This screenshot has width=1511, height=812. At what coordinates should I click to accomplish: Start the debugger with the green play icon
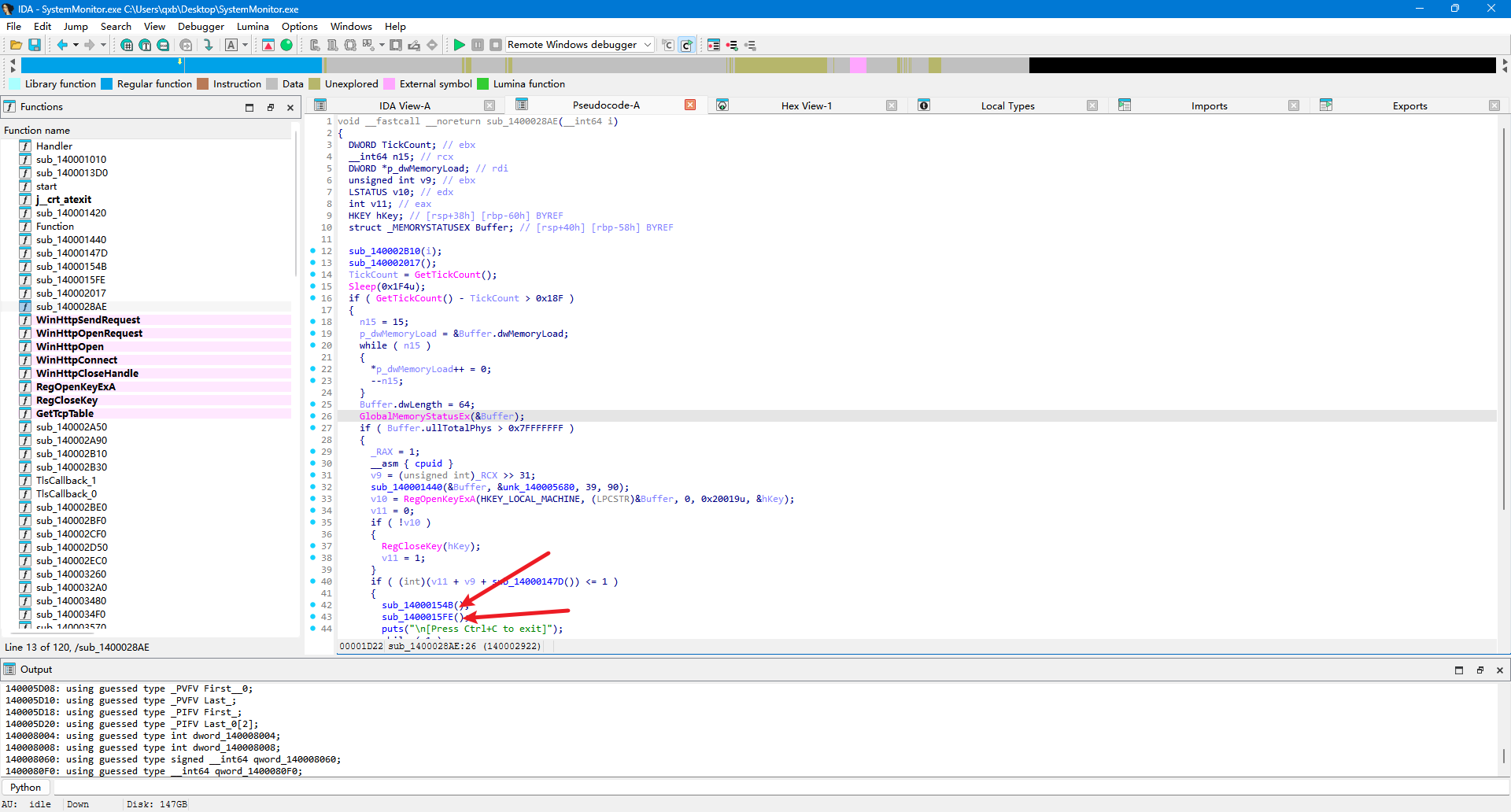click(x=460, y=45)
